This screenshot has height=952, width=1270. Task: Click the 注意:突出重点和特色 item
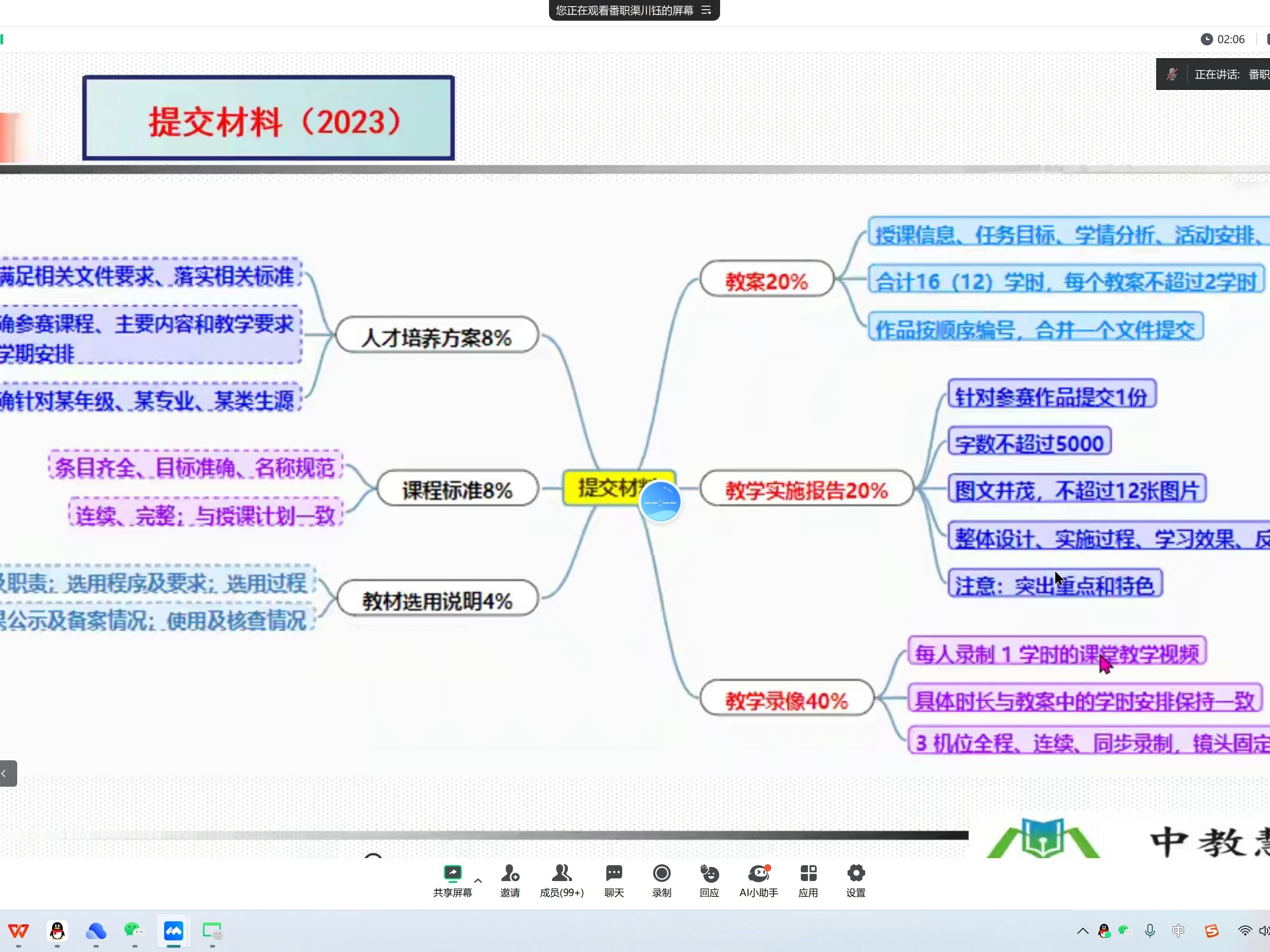pos(1055,584)
